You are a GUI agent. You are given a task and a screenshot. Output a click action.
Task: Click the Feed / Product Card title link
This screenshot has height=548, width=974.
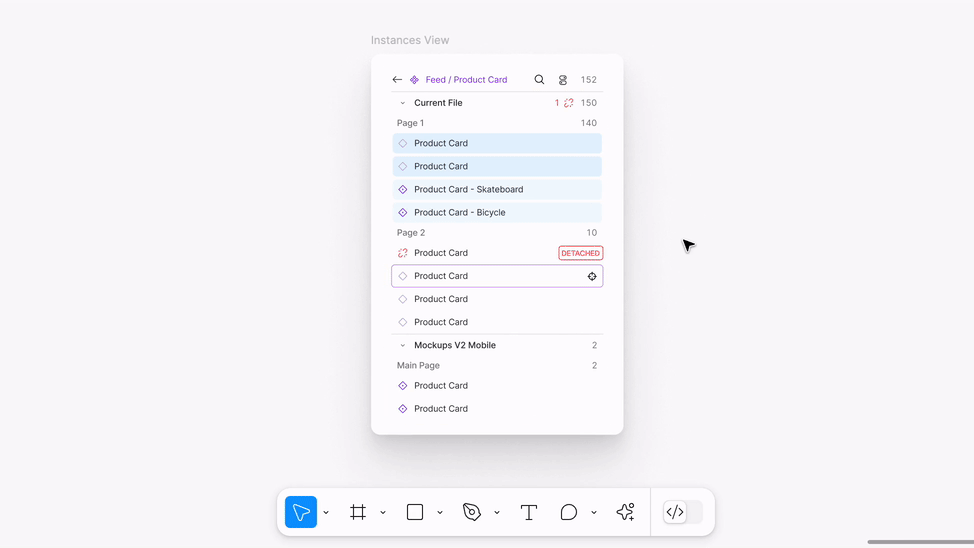click(x=466, y=80)
